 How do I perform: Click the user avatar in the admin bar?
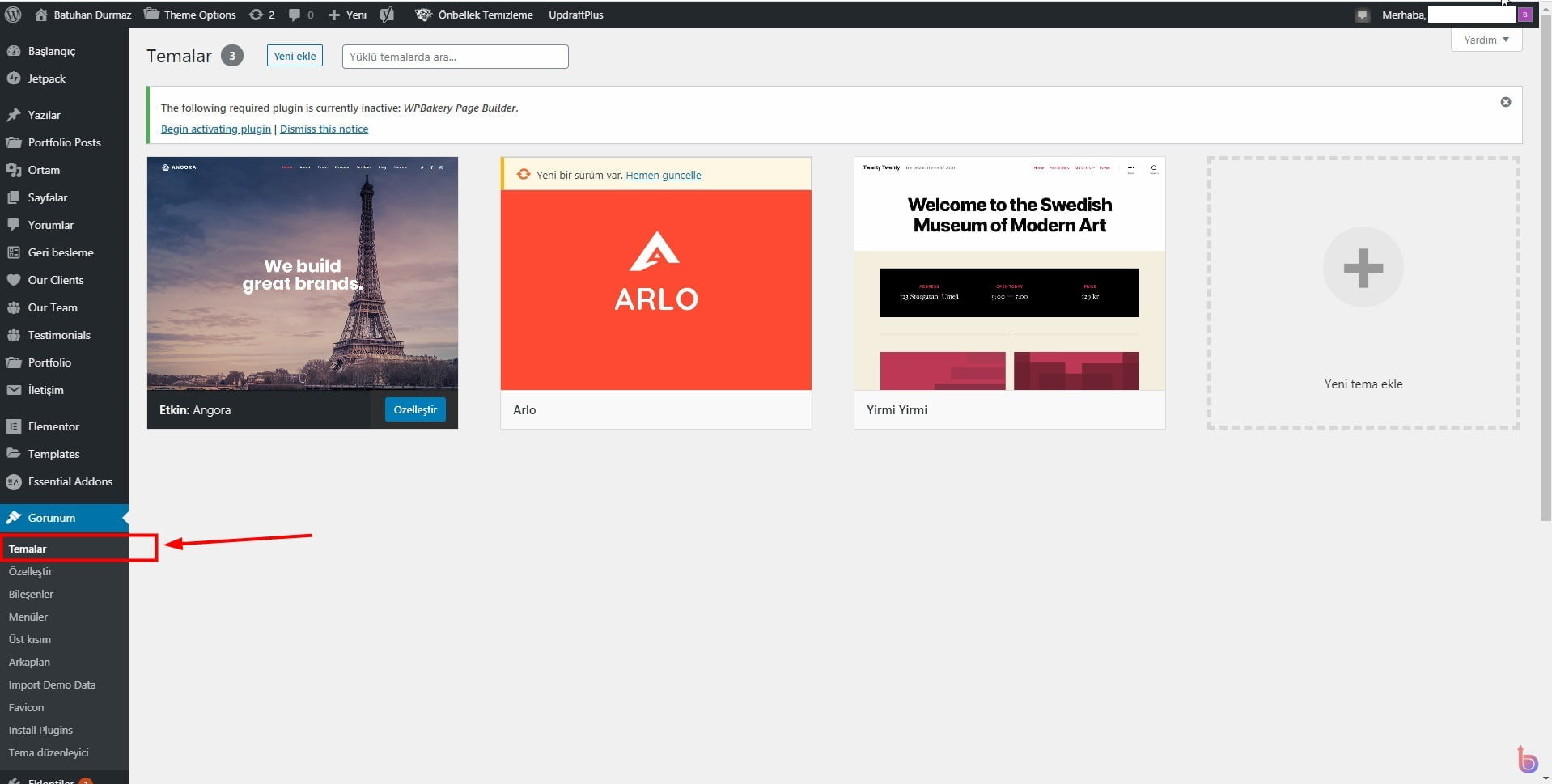click(1525, 15)
